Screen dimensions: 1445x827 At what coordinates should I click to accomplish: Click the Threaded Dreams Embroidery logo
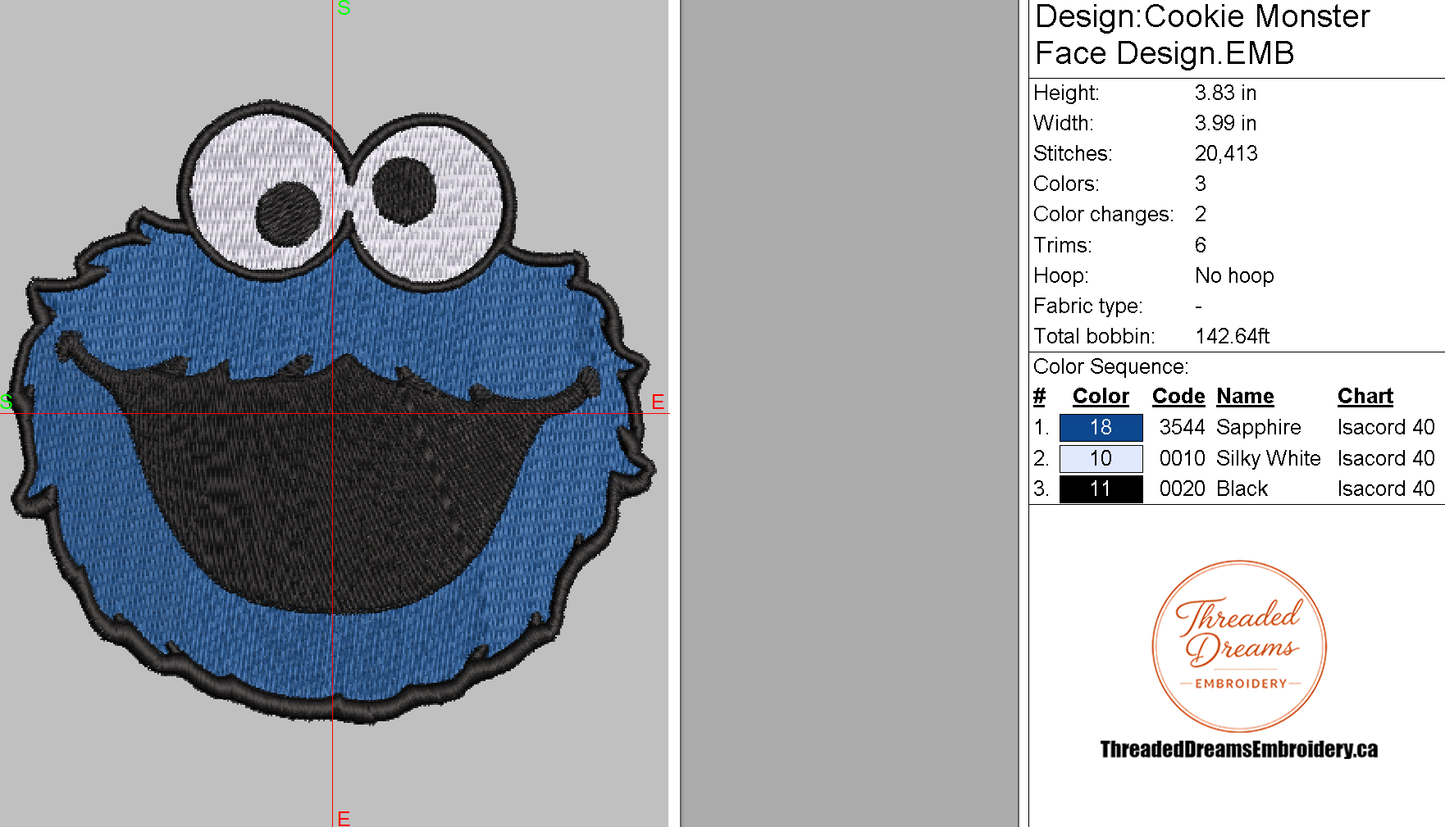pyautogui.click(x=1239, y=647)
